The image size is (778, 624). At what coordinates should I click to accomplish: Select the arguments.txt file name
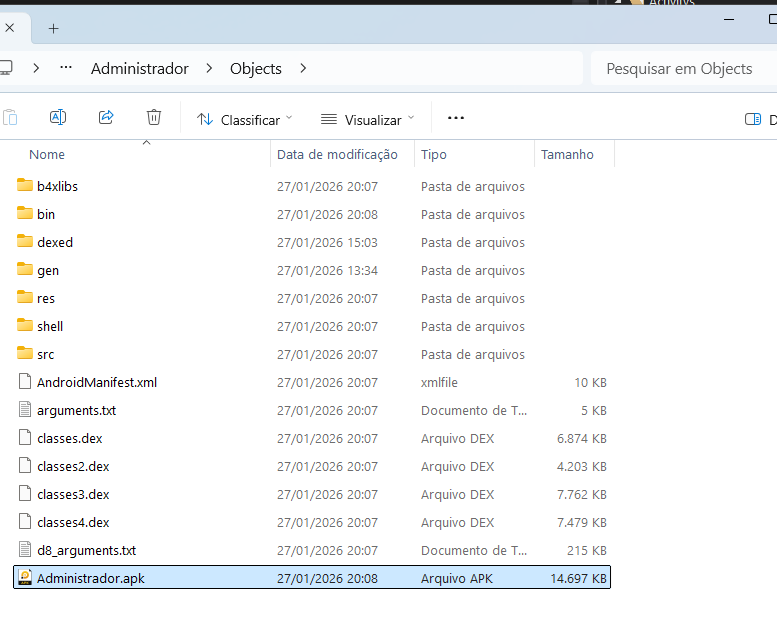coord(76,411)
